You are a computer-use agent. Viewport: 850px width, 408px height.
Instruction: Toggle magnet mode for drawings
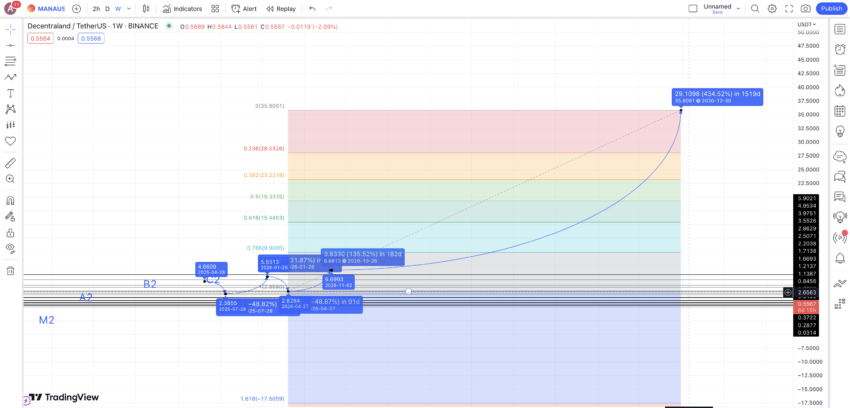(10, 200)
